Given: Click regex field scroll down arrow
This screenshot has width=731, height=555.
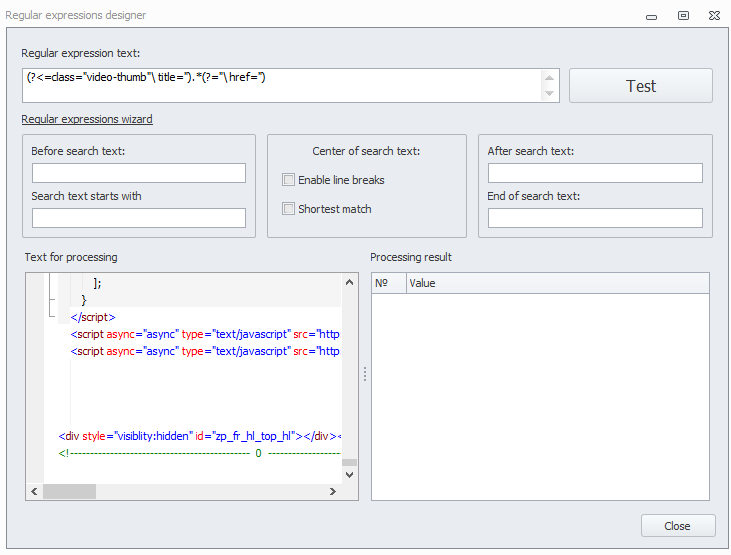Looking at the screenshot, I should click(x=550, y=93).
